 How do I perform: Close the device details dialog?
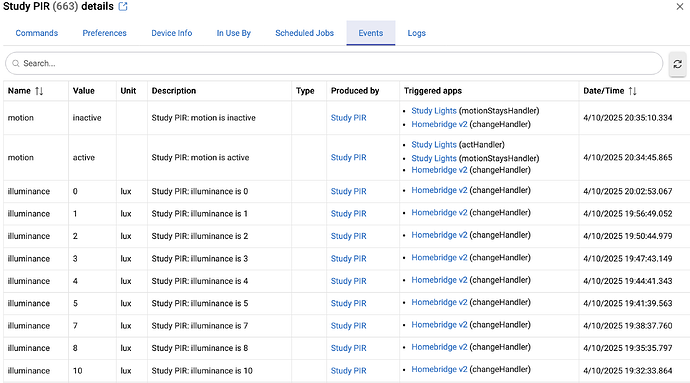(x=679, y=7)
